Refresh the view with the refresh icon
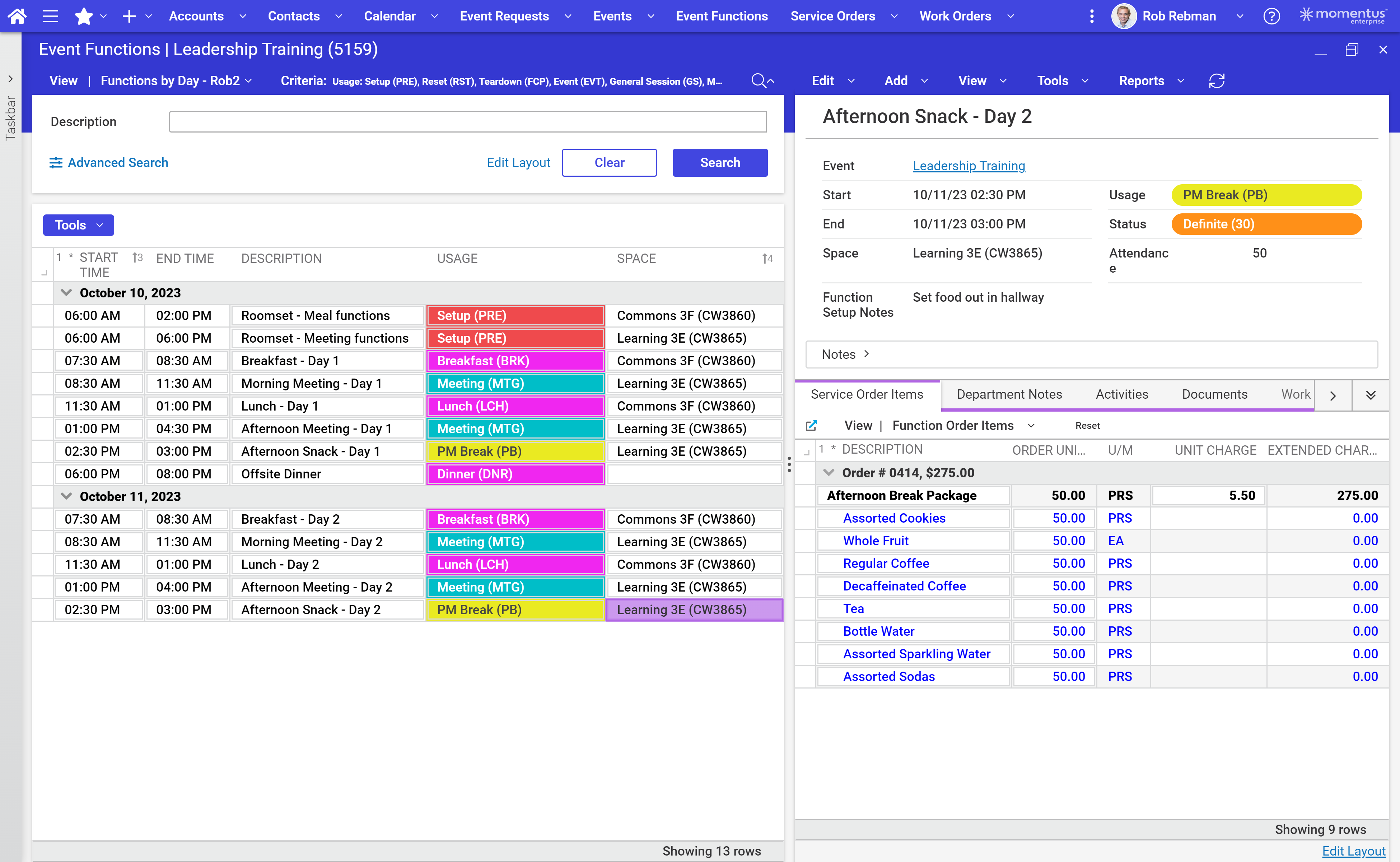The image size is (1400, 862). 1217,81
